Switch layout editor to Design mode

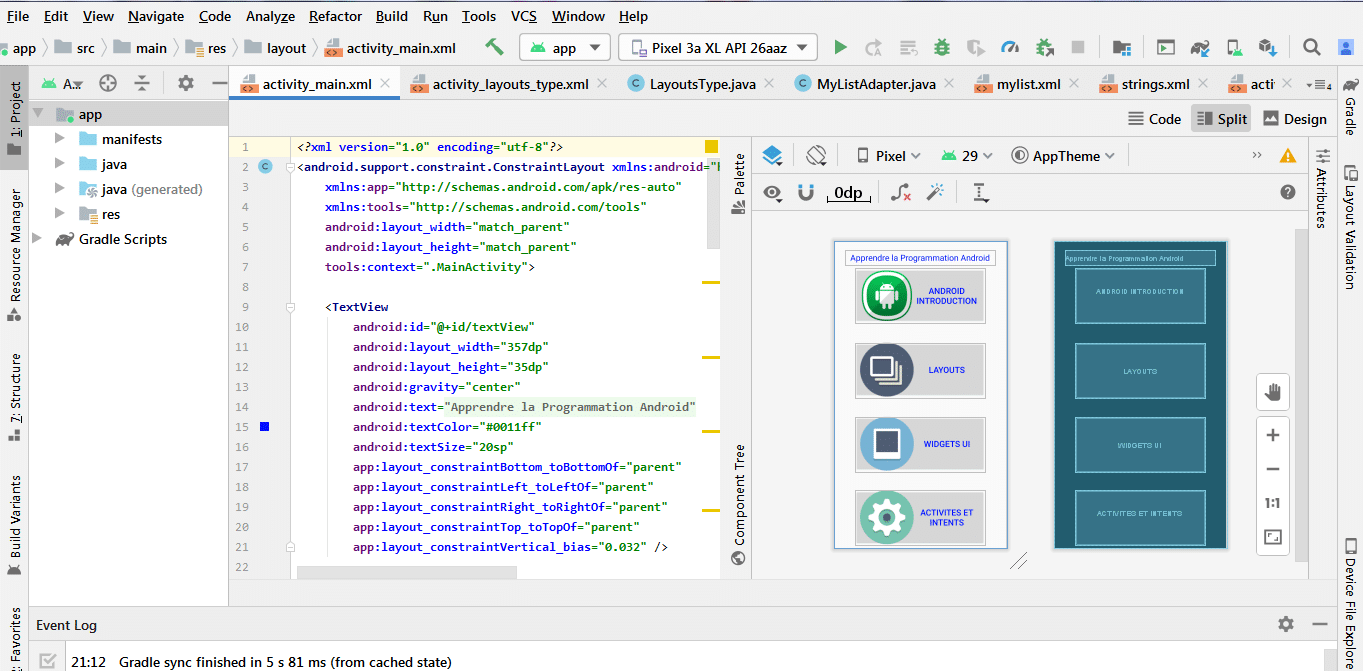(1294, 118)
